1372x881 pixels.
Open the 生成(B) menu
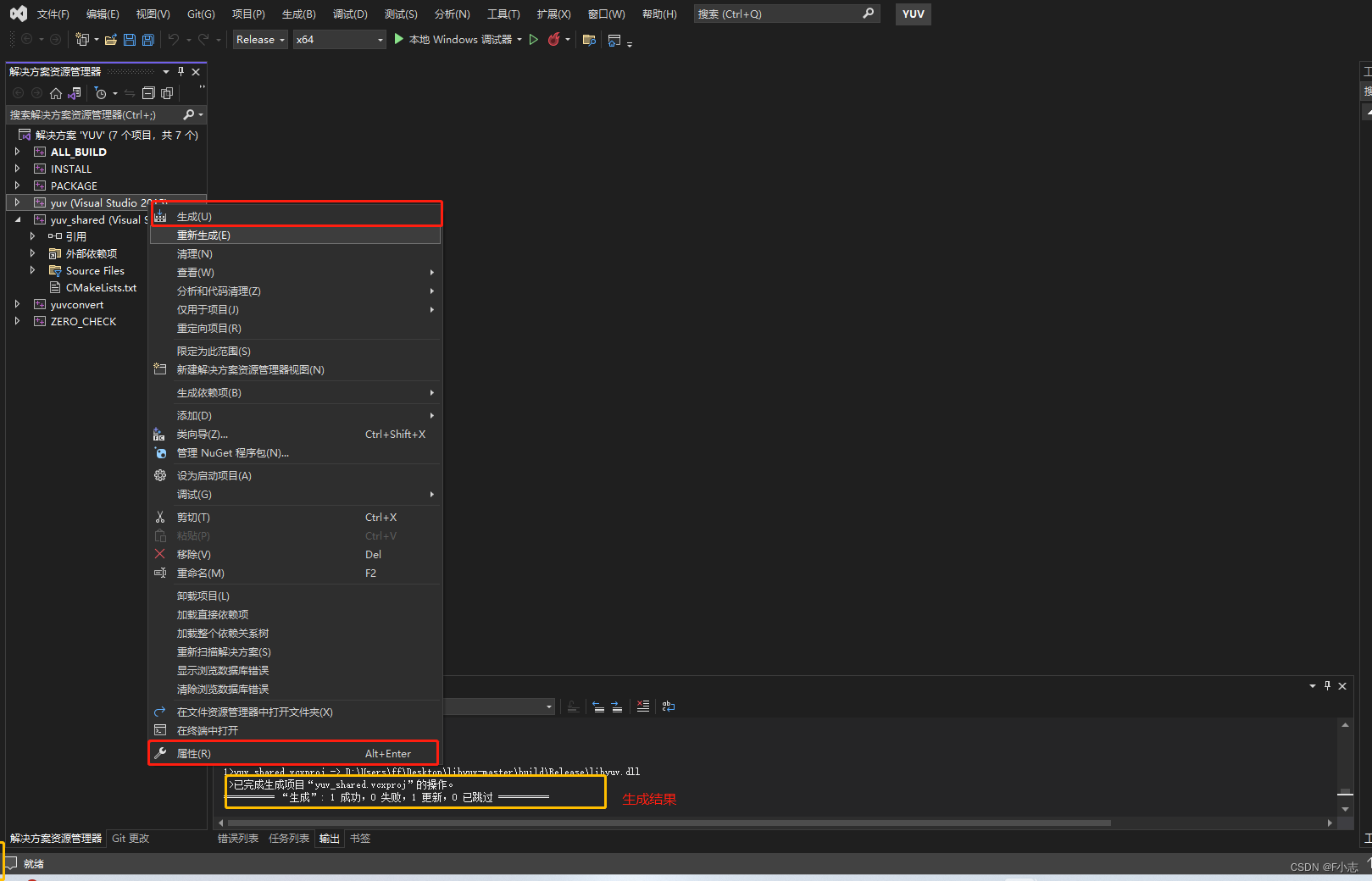[x=298, y=14]
